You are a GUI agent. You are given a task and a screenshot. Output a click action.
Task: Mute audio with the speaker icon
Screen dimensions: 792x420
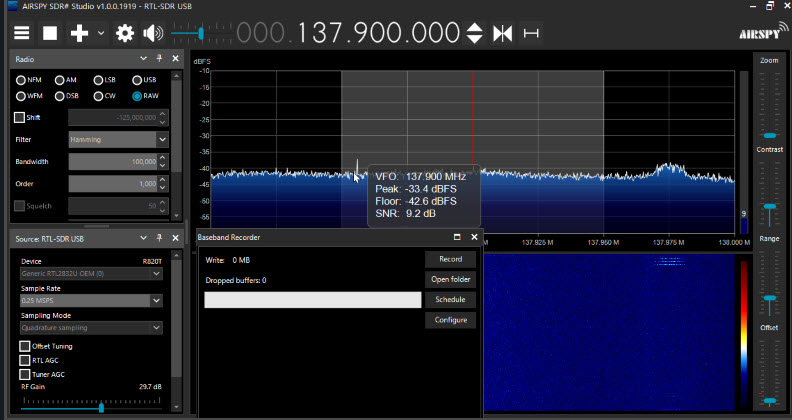click(153, 33)
